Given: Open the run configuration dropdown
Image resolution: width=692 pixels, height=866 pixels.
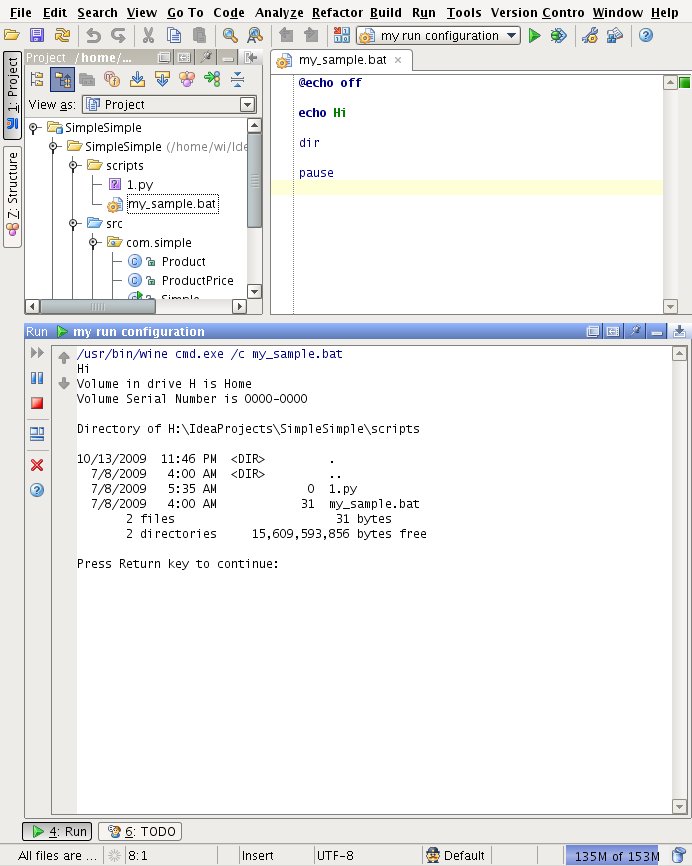Looking at the screenshot, I should 438,36.
